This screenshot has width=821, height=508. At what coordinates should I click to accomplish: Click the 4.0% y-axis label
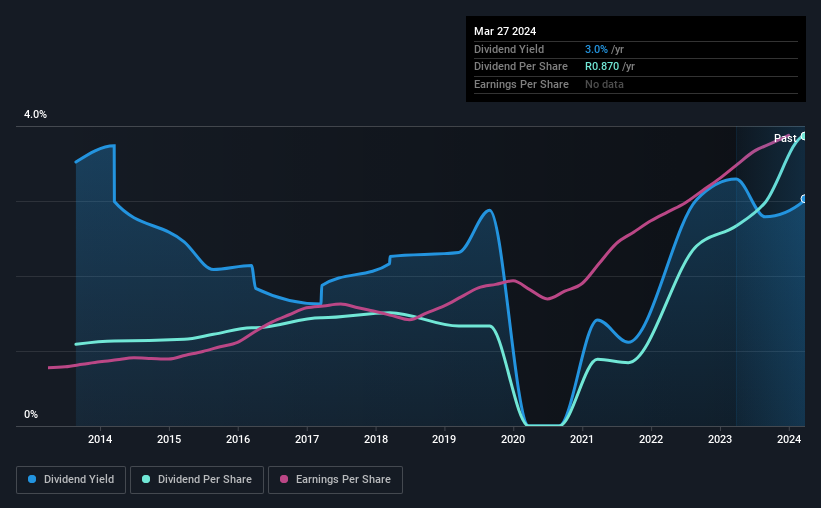(x=36, y=115)
